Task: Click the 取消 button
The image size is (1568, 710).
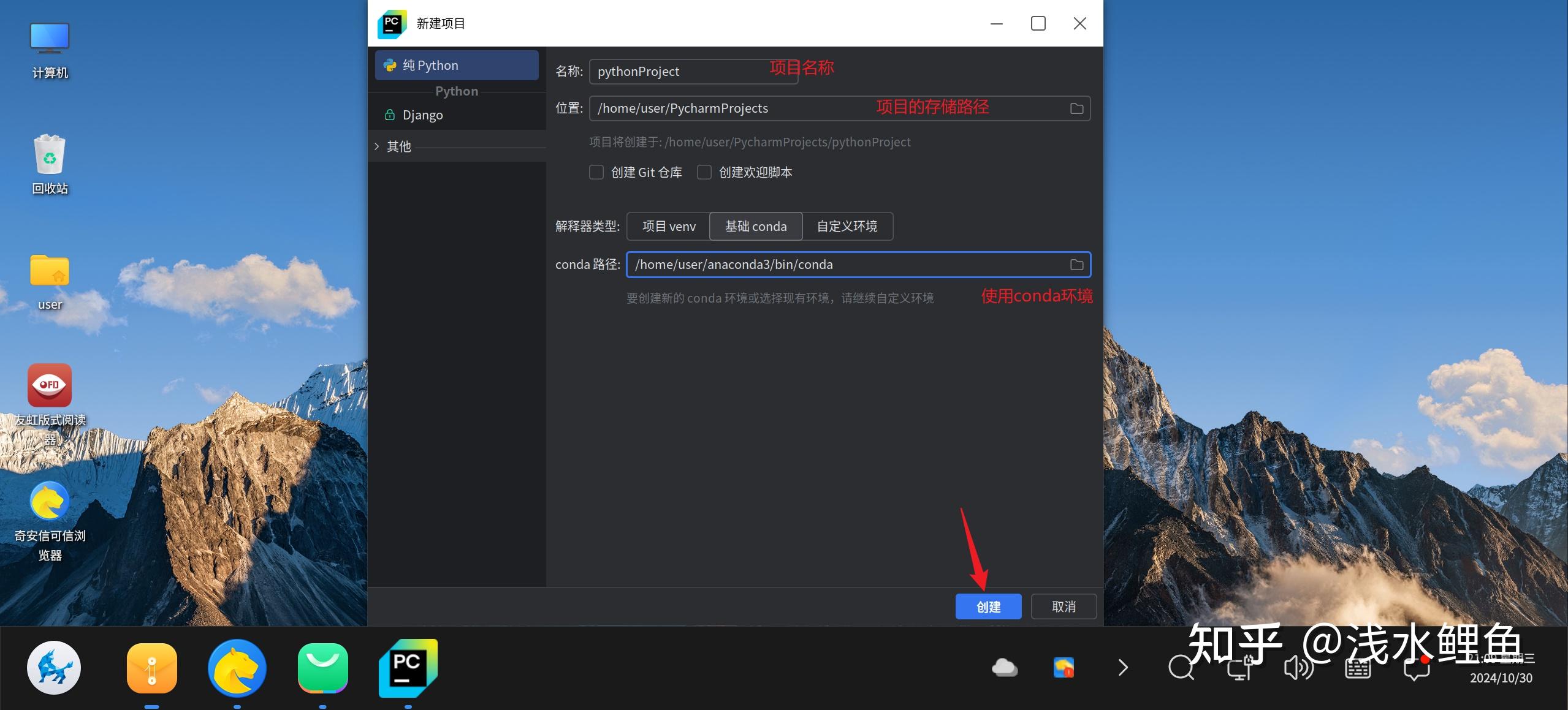Action: 1064,606
